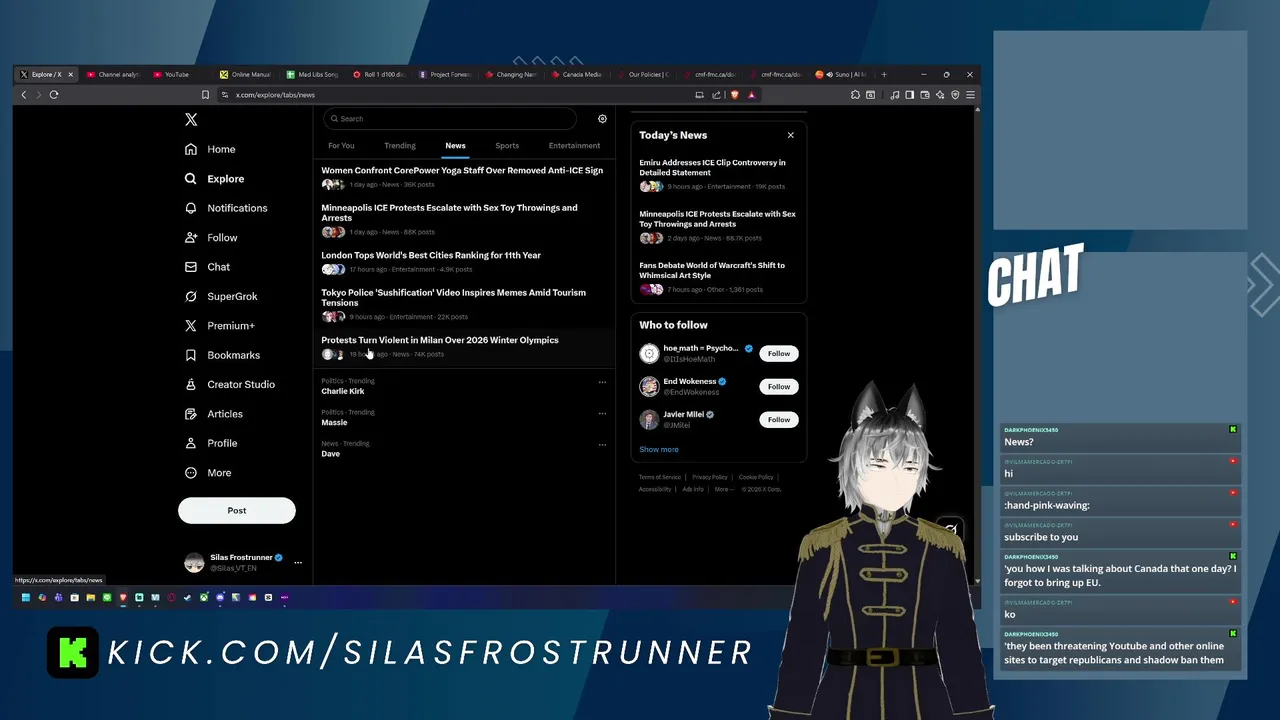Click the browser address bar URL
Screen dimensions: 1280x720
[275, 95]
